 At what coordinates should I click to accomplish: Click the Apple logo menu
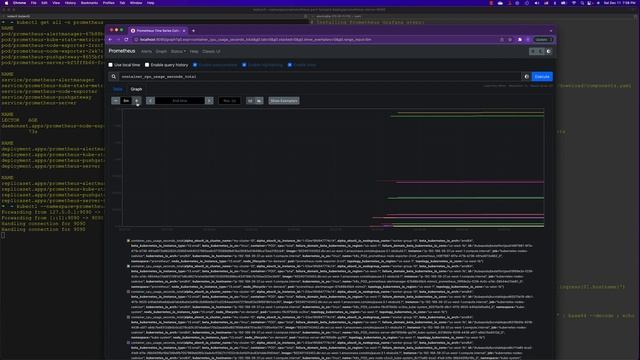(x=6, y=3)
